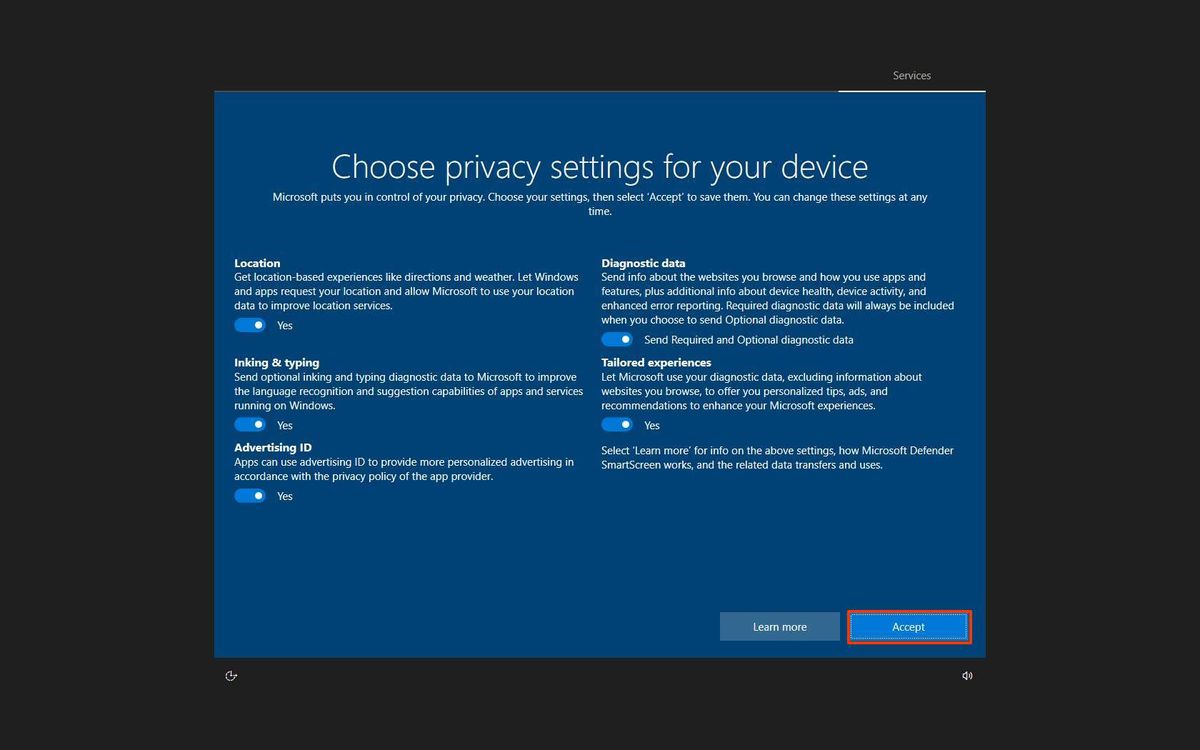The width and height of the screenshot is (1200, 750).
Task: Click the Advertising ID section heading
Action: (272, 447)
